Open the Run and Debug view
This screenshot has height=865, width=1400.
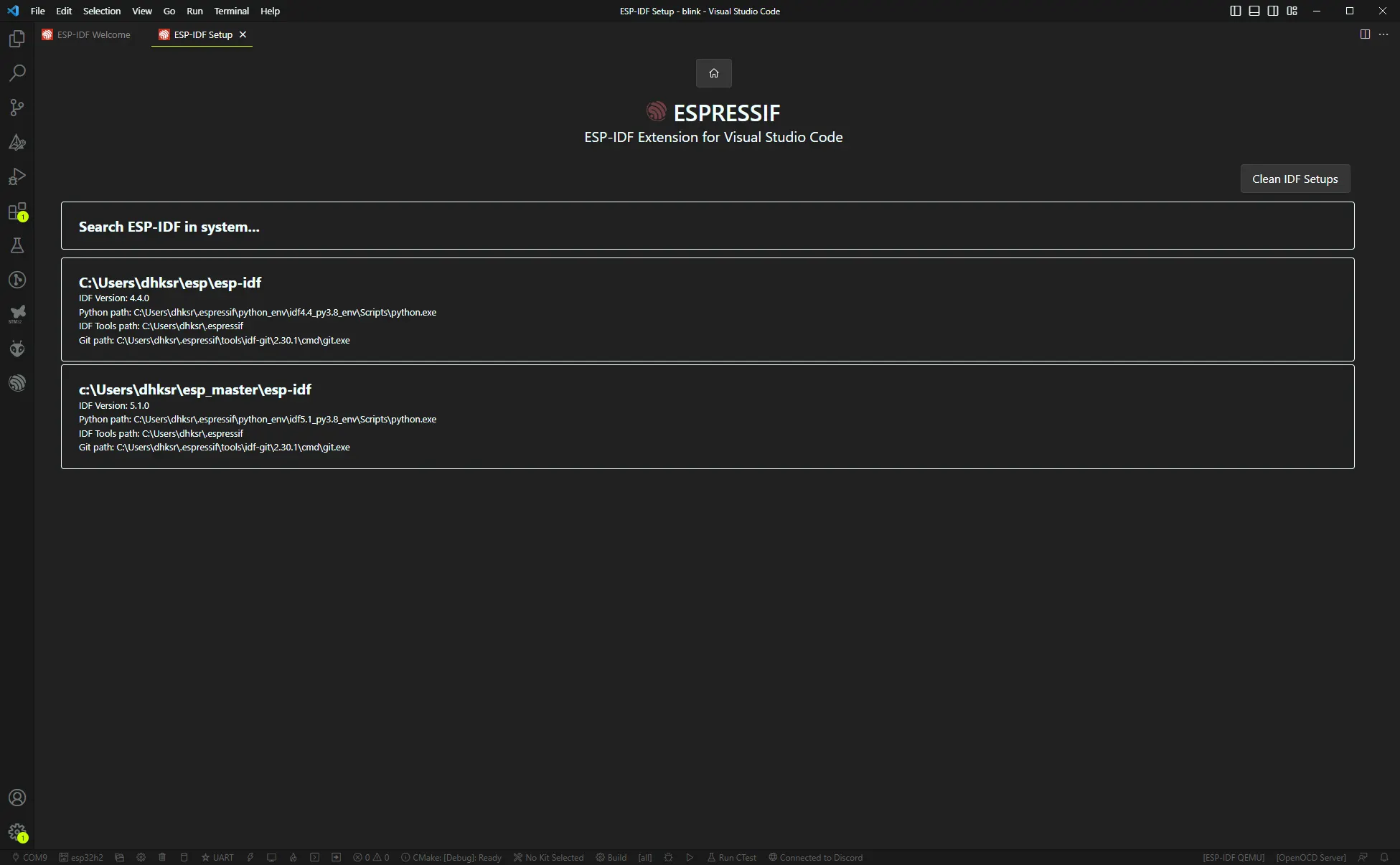(17, 176)
